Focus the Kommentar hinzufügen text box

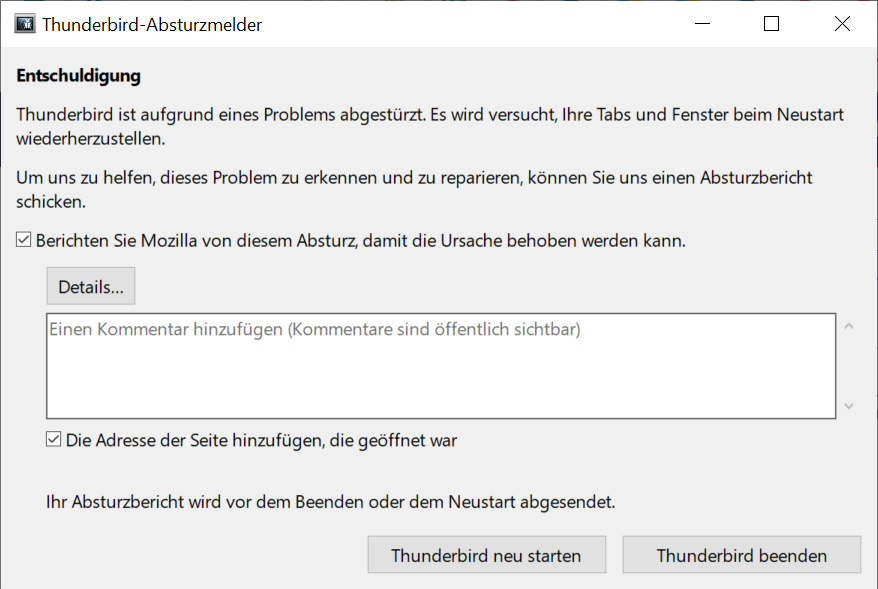[440, 366]
